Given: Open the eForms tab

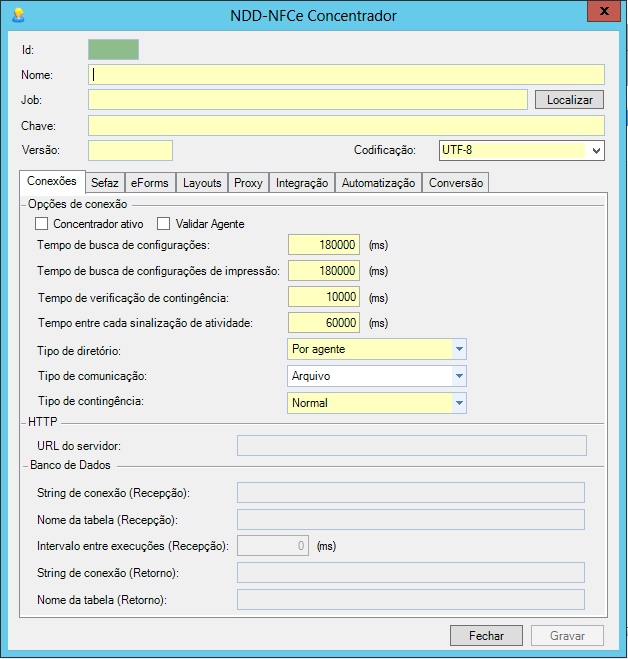Looking at the screenshot, I should coord(150,183).
